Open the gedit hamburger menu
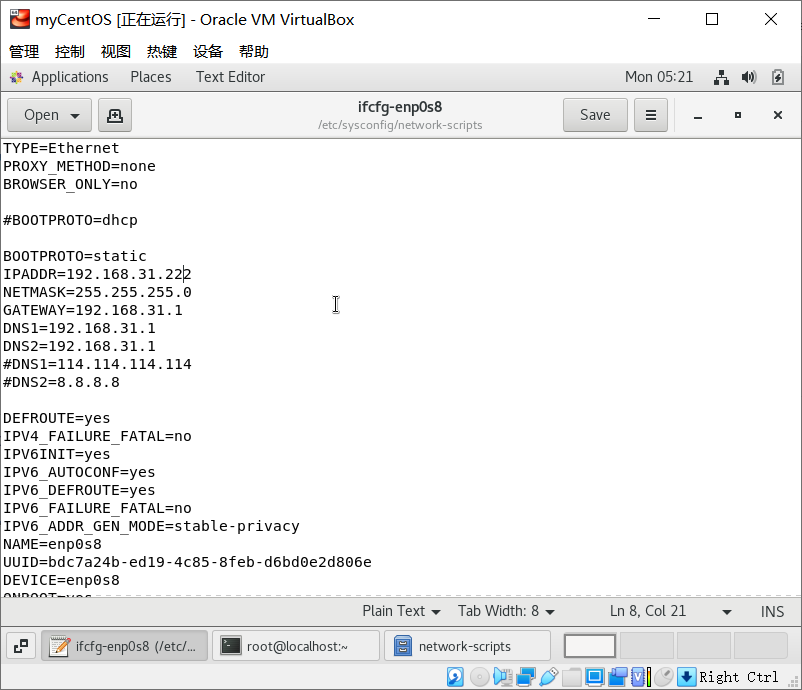This screenshot has height=690, width=802. [x=650, y=115]
